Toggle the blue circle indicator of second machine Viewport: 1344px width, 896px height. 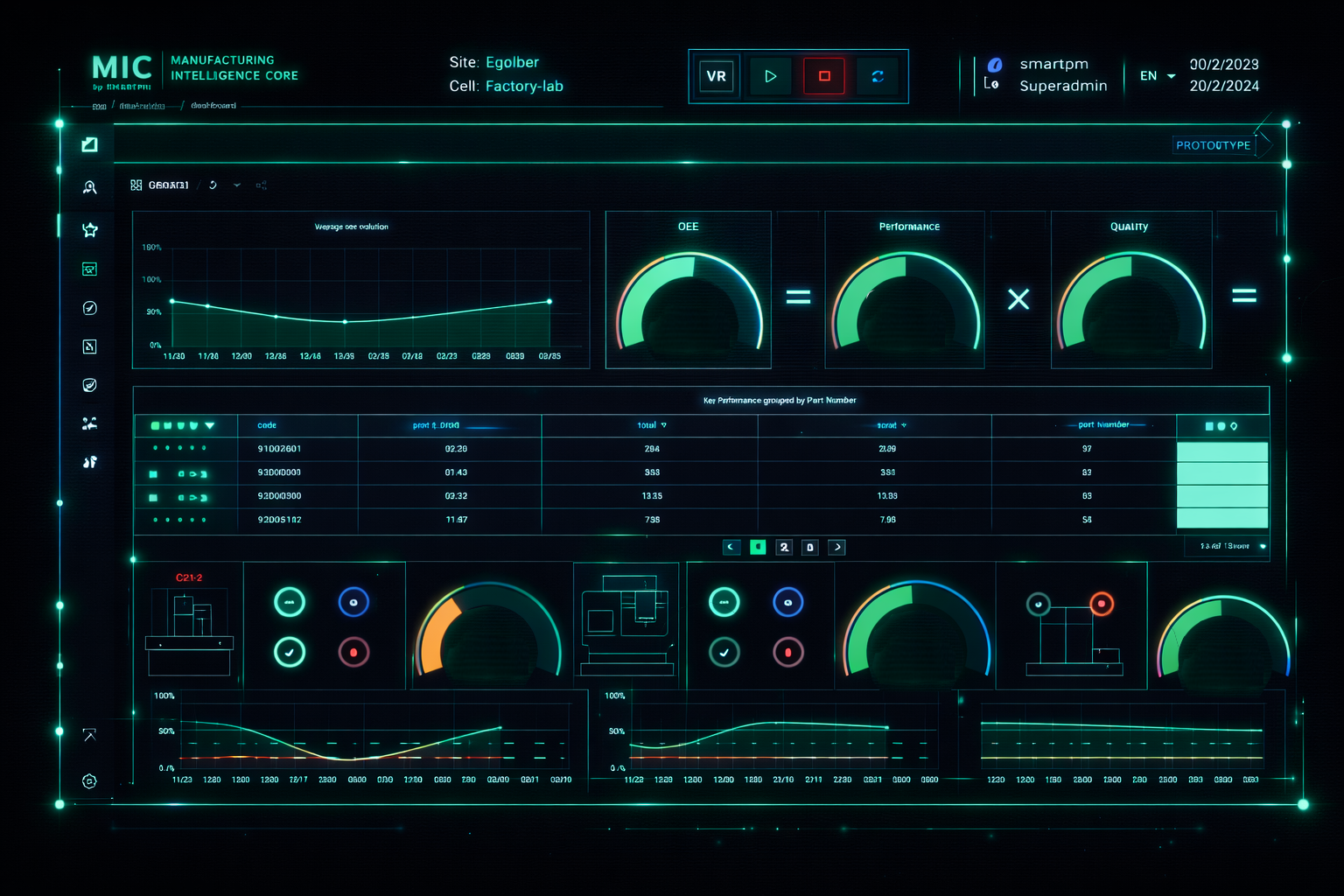click(787, 602)
